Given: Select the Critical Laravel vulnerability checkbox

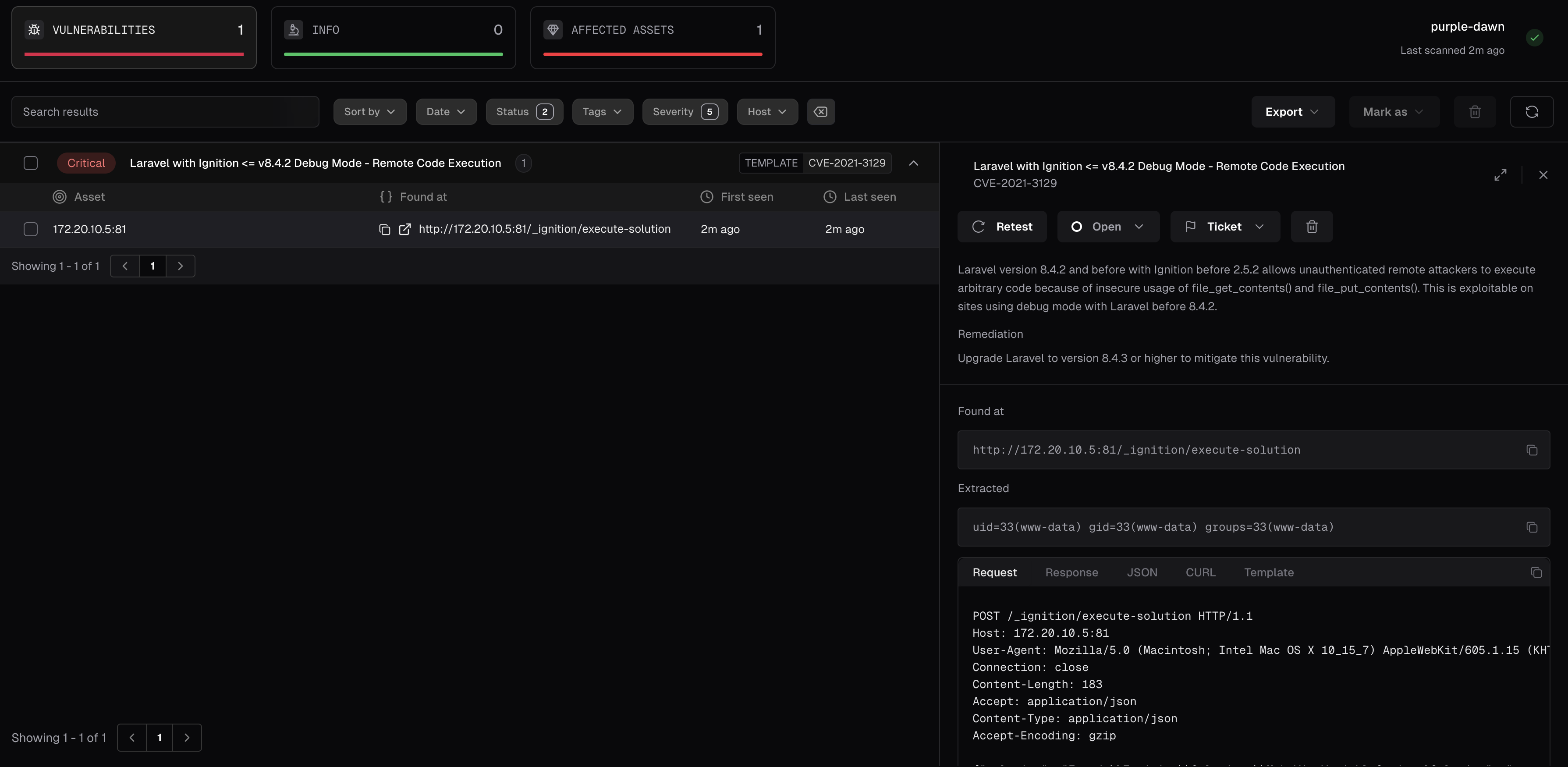Looking at the screenshot, I should click(x=30, y=163).
